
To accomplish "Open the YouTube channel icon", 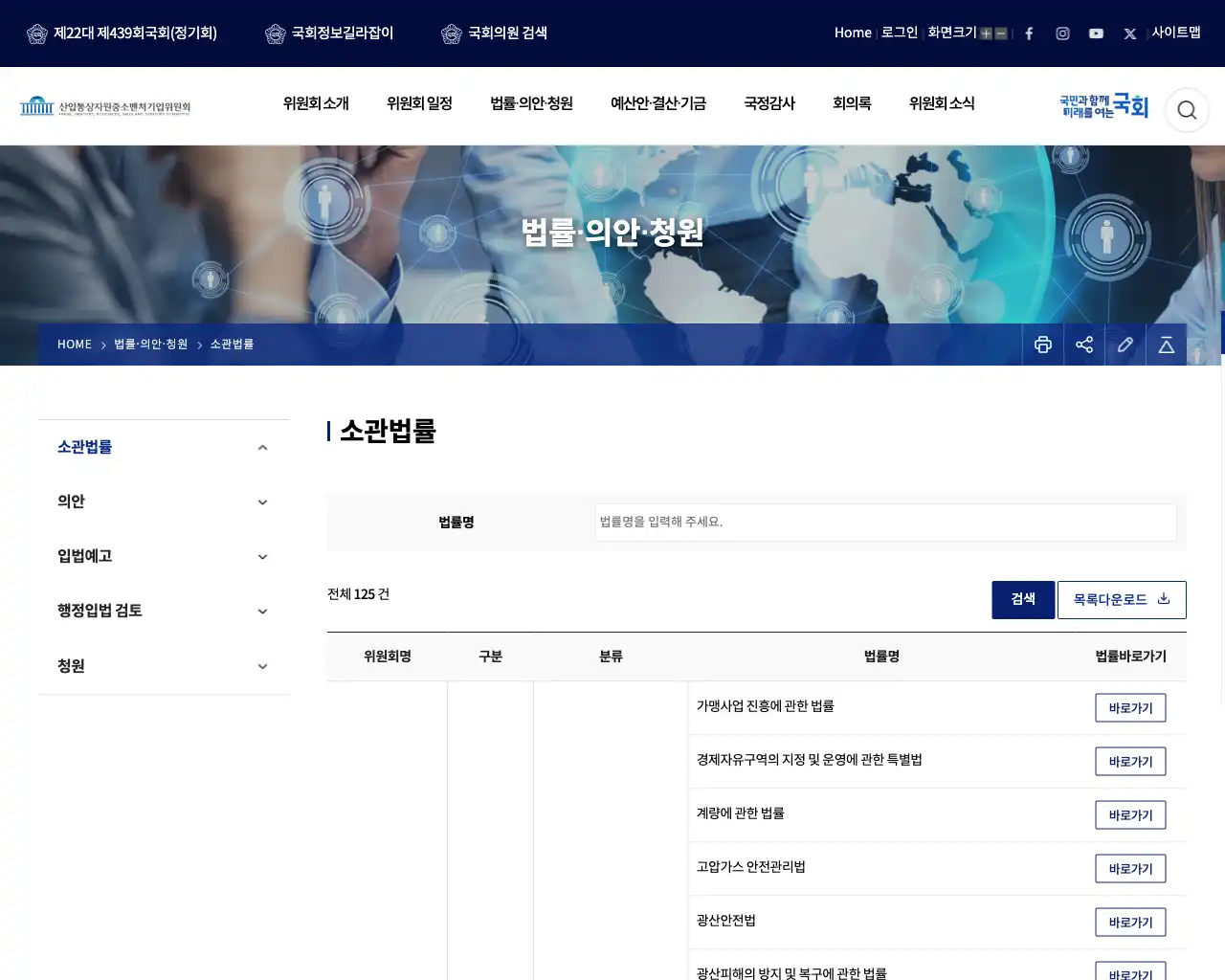I will [x=1096, y=33].
